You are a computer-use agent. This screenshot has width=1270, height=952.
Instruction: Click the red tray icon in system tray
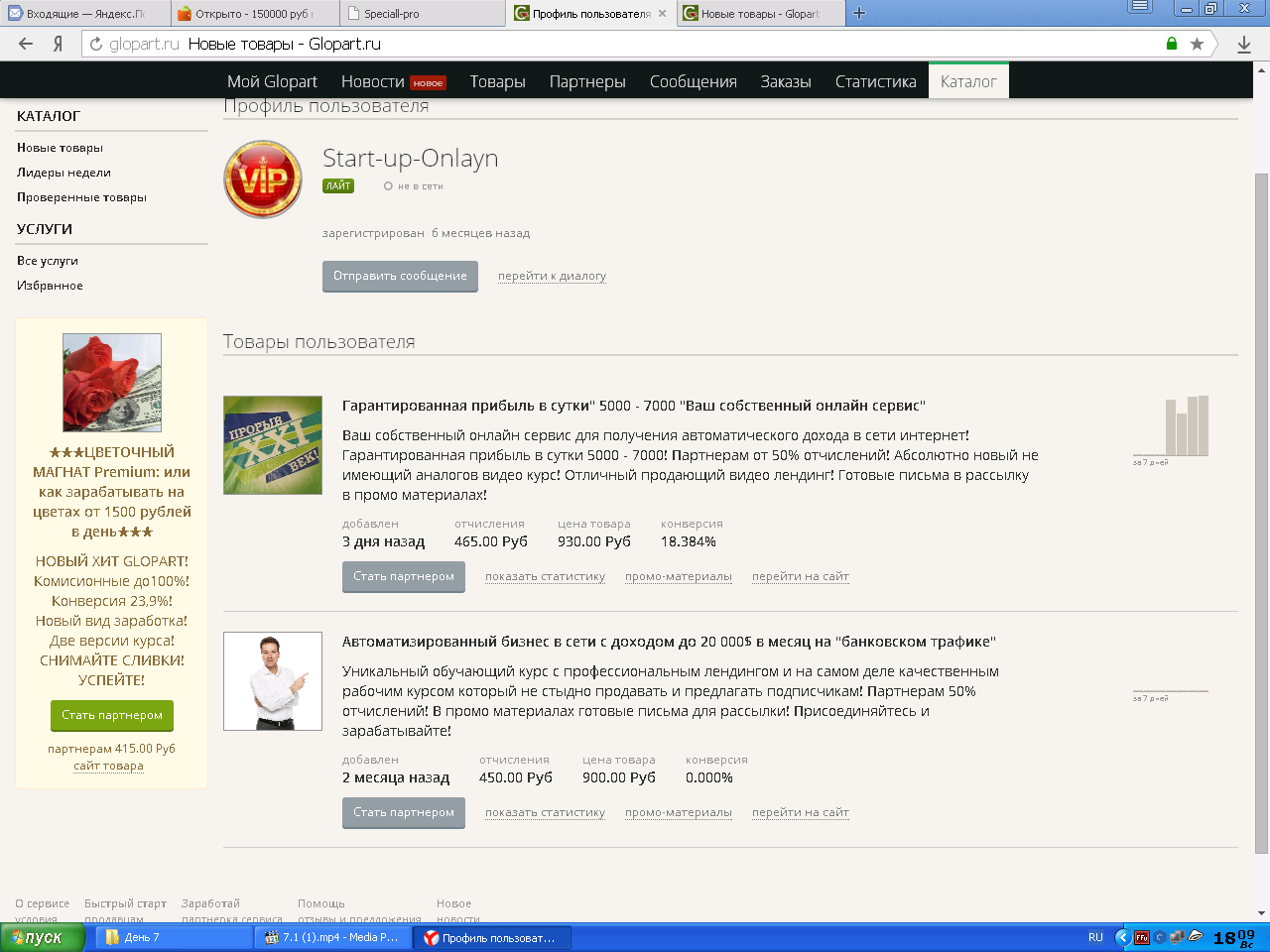[1142, 937]
